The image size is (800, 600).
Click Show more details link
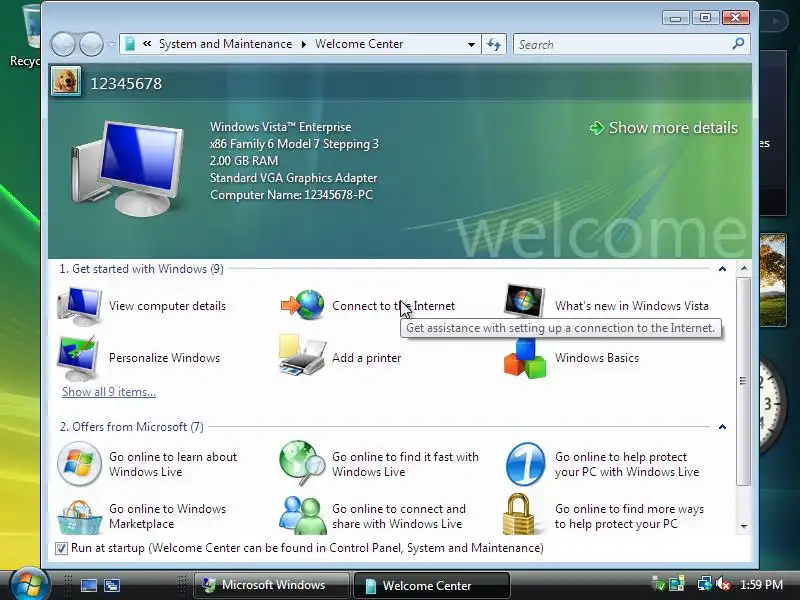[x=663, y=128]
